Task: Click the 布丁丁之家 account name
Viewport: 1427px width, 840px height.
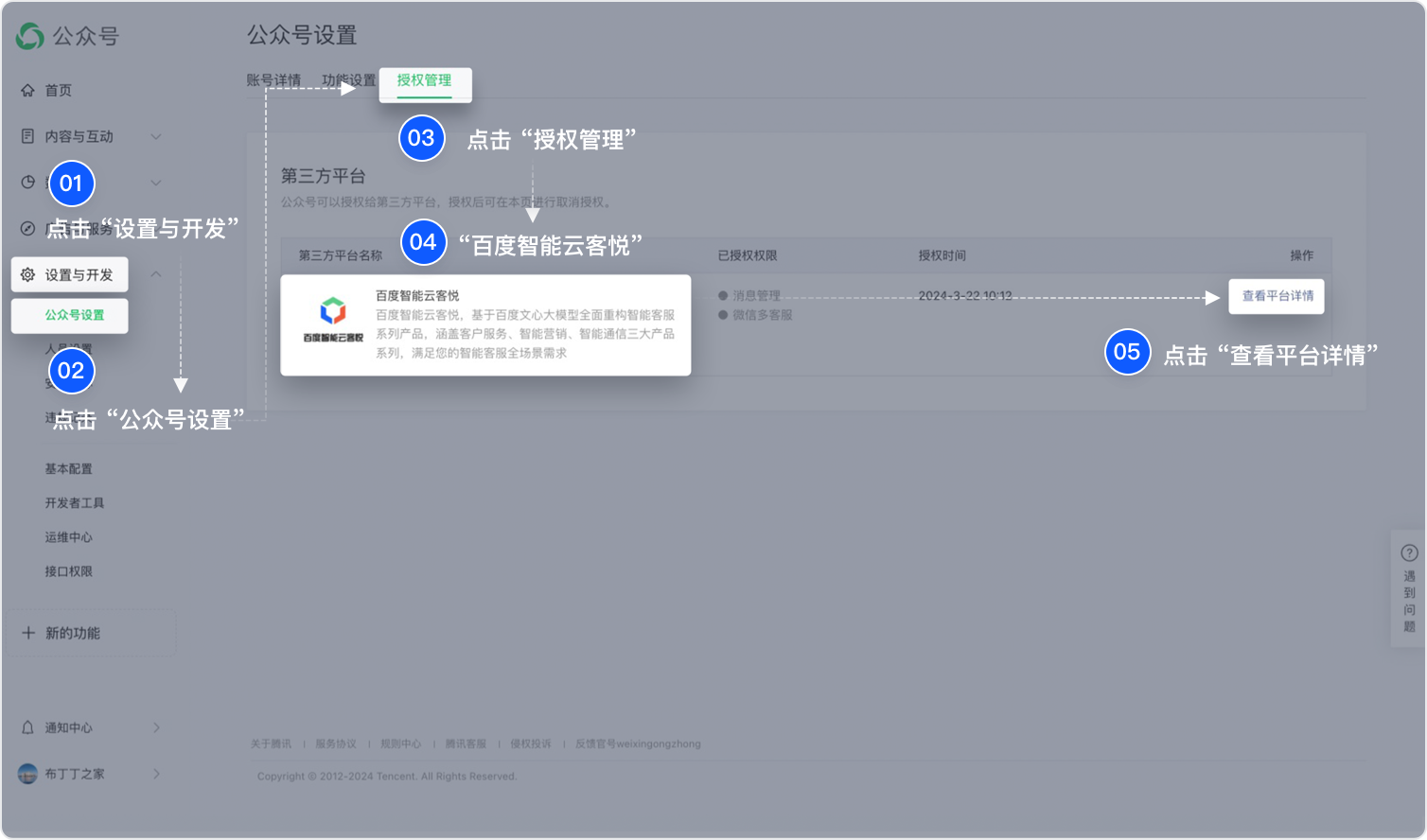Action: 75,774
